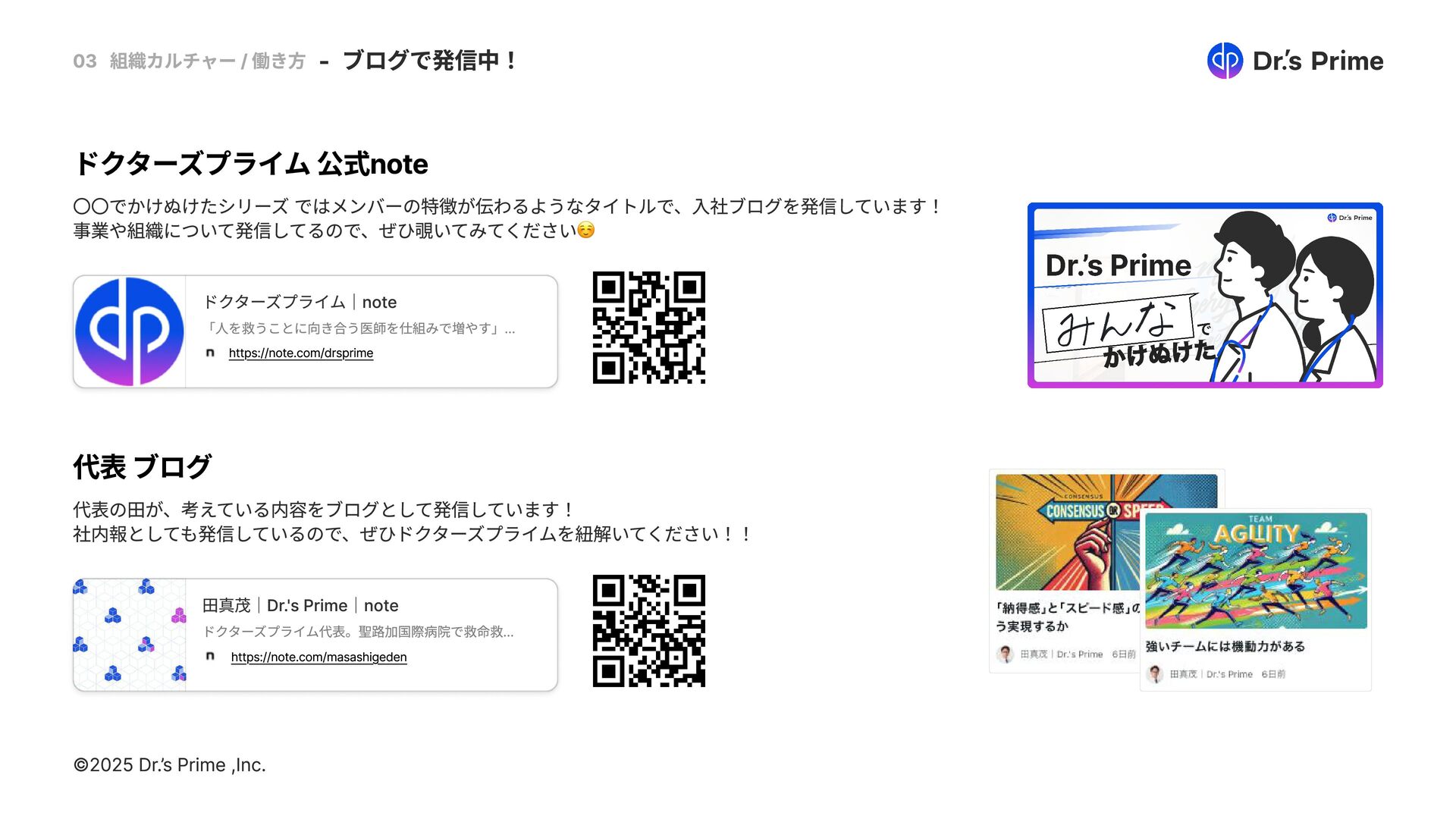Click author avatar under the 納得感 article

point(1005,654)
